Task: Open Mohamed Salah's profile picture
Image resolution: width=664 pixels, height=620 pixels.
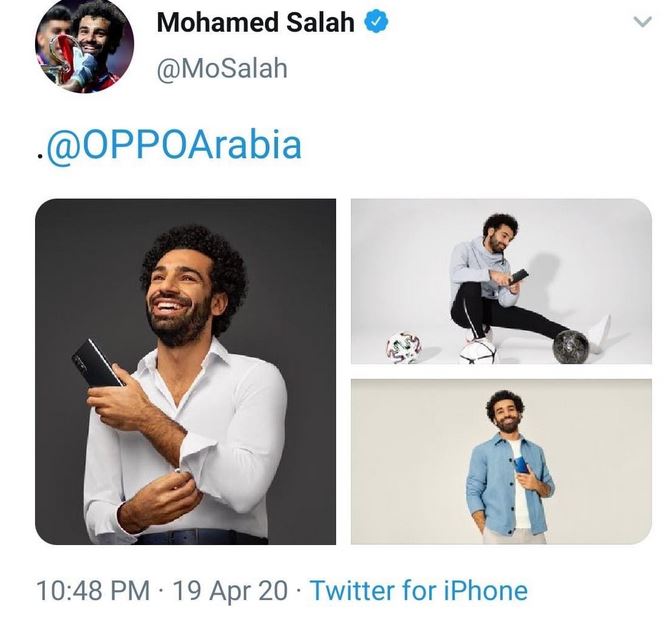Action: click(84, 44)
